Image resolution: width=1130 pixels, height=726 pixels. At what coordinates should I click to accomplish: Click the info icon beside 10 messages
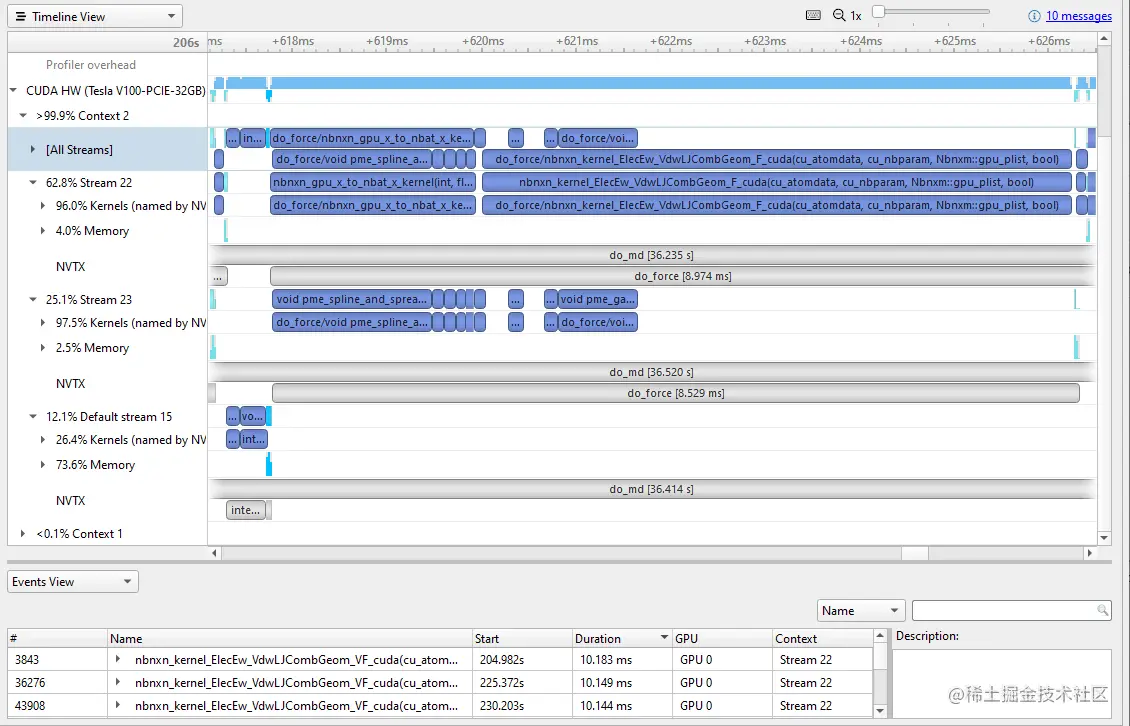point(1035,15)
